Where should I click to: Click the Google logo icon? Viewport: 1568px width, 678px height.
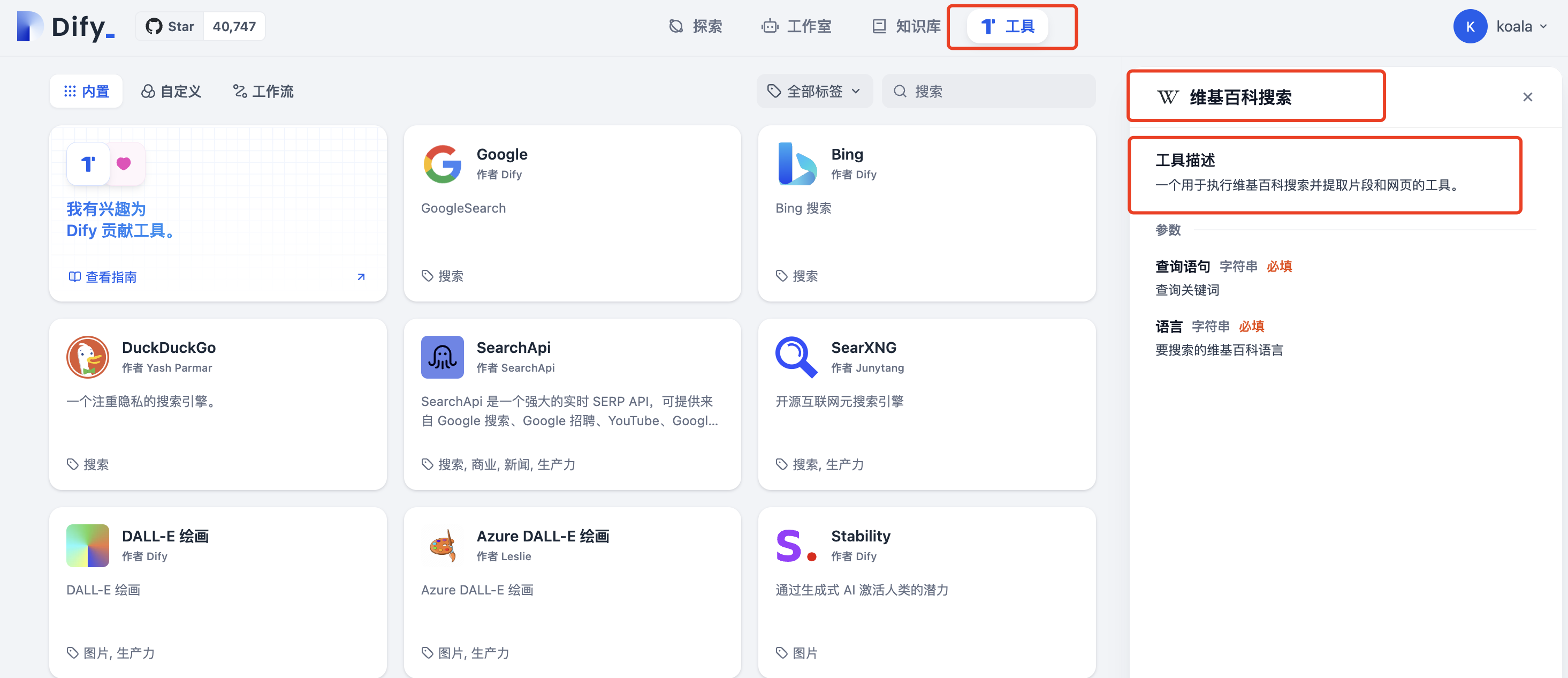pyautogui.click(x=442, y=164)
